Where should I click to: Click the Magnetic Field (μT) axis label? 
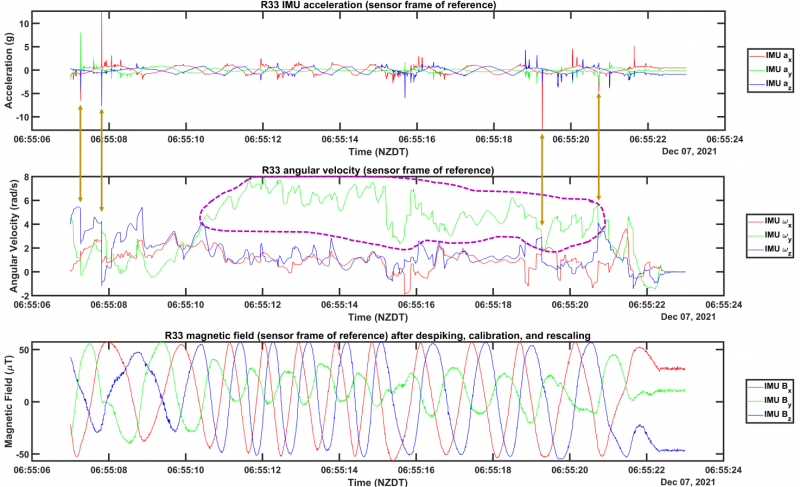tap(9, 401)
